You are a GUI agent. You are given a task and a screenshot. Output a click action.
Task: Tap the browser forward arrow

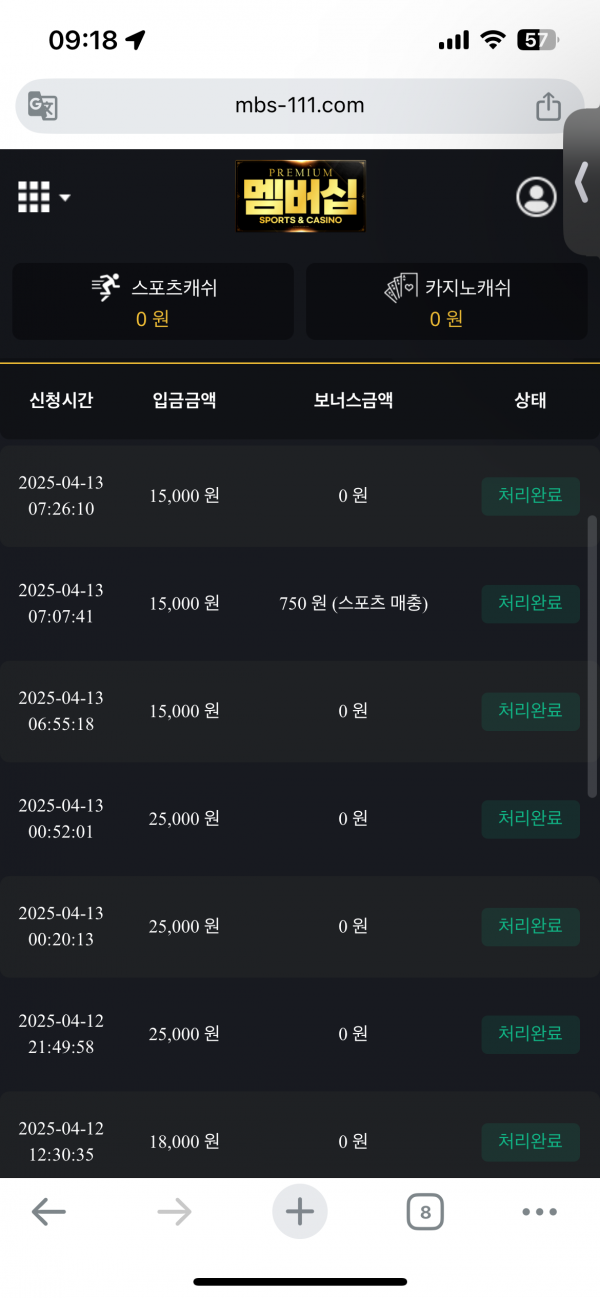(174, 1212)
